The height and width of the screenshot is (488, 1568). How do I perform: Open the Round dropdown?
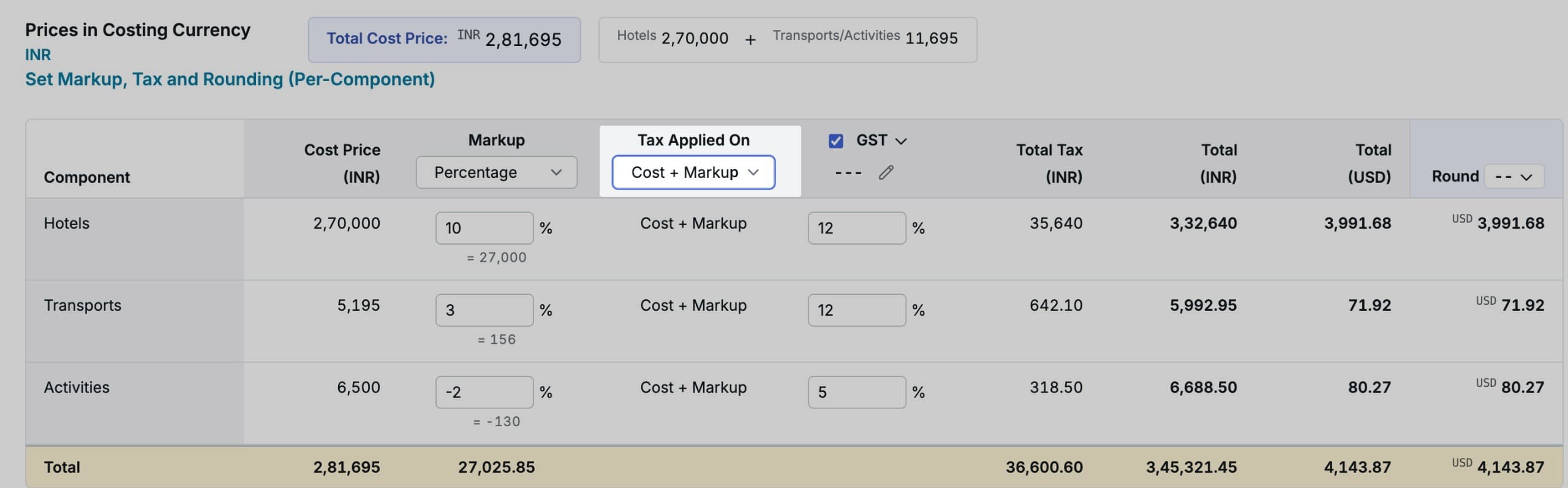coord(1513,177)
